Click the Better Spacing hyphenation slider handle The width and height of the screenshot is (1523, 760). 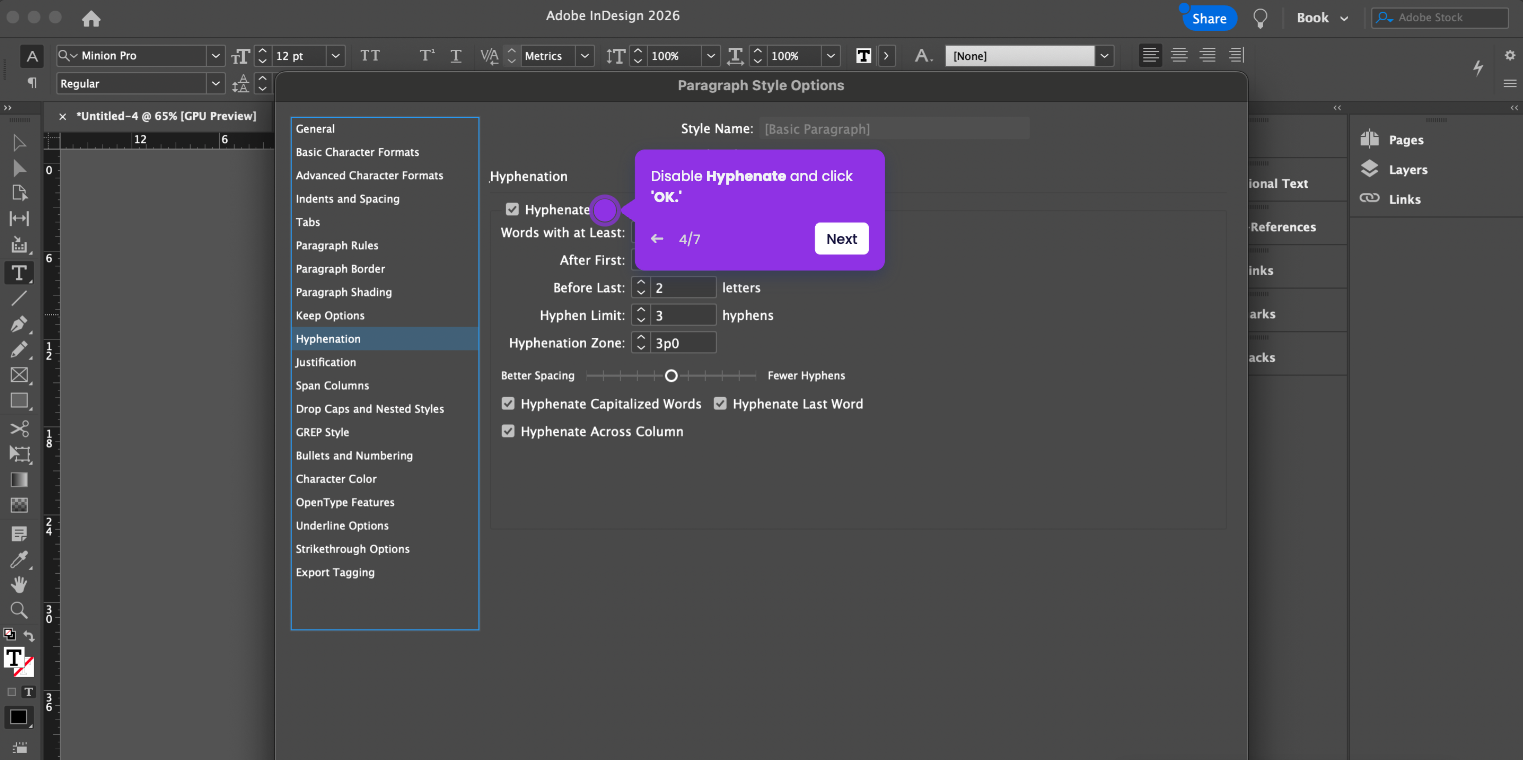coord(671,376)
